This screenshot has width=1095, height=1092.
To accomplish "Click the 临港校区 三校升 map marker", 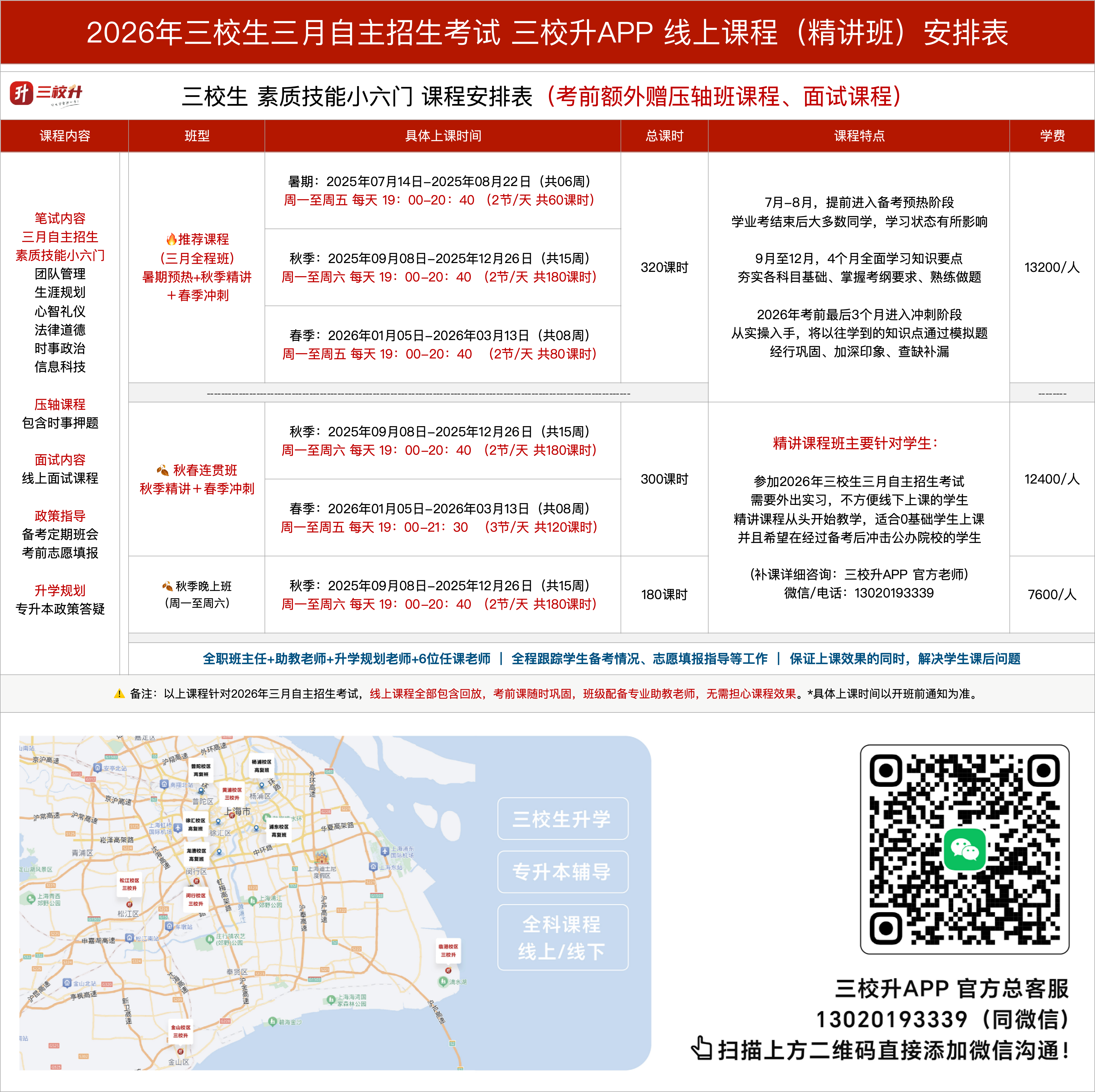I will click(x=448, y=951).
